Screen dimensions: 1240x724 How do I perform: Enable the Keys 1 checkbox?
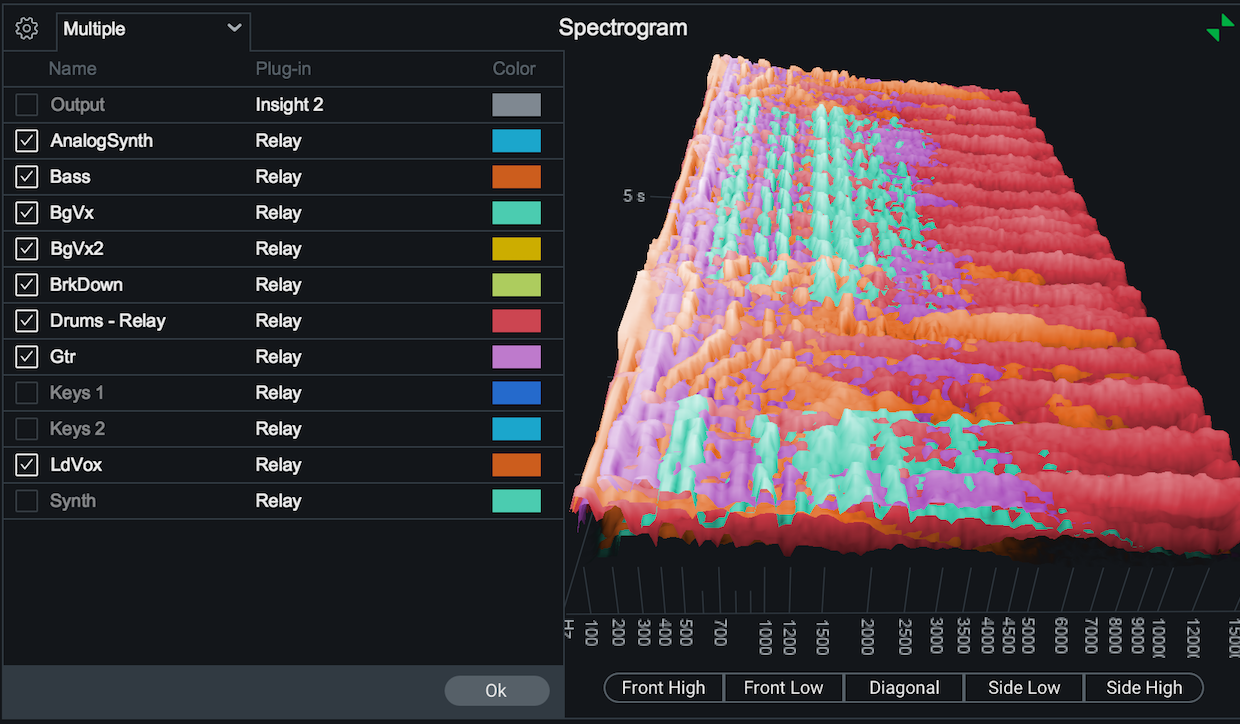(27, 393)
